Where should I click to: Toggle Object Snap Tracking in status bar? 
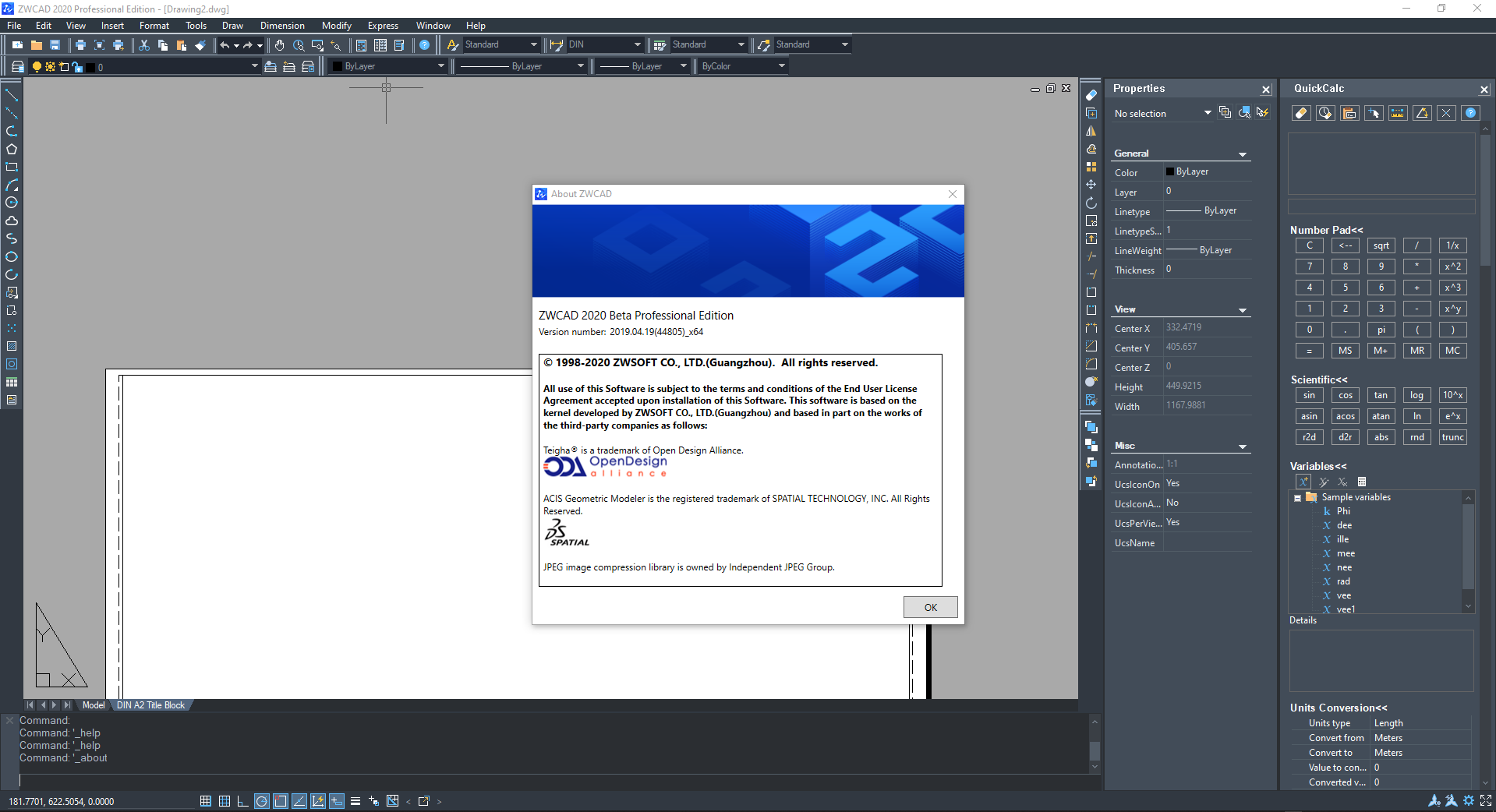pyautogui.click(x=299, y=801)
